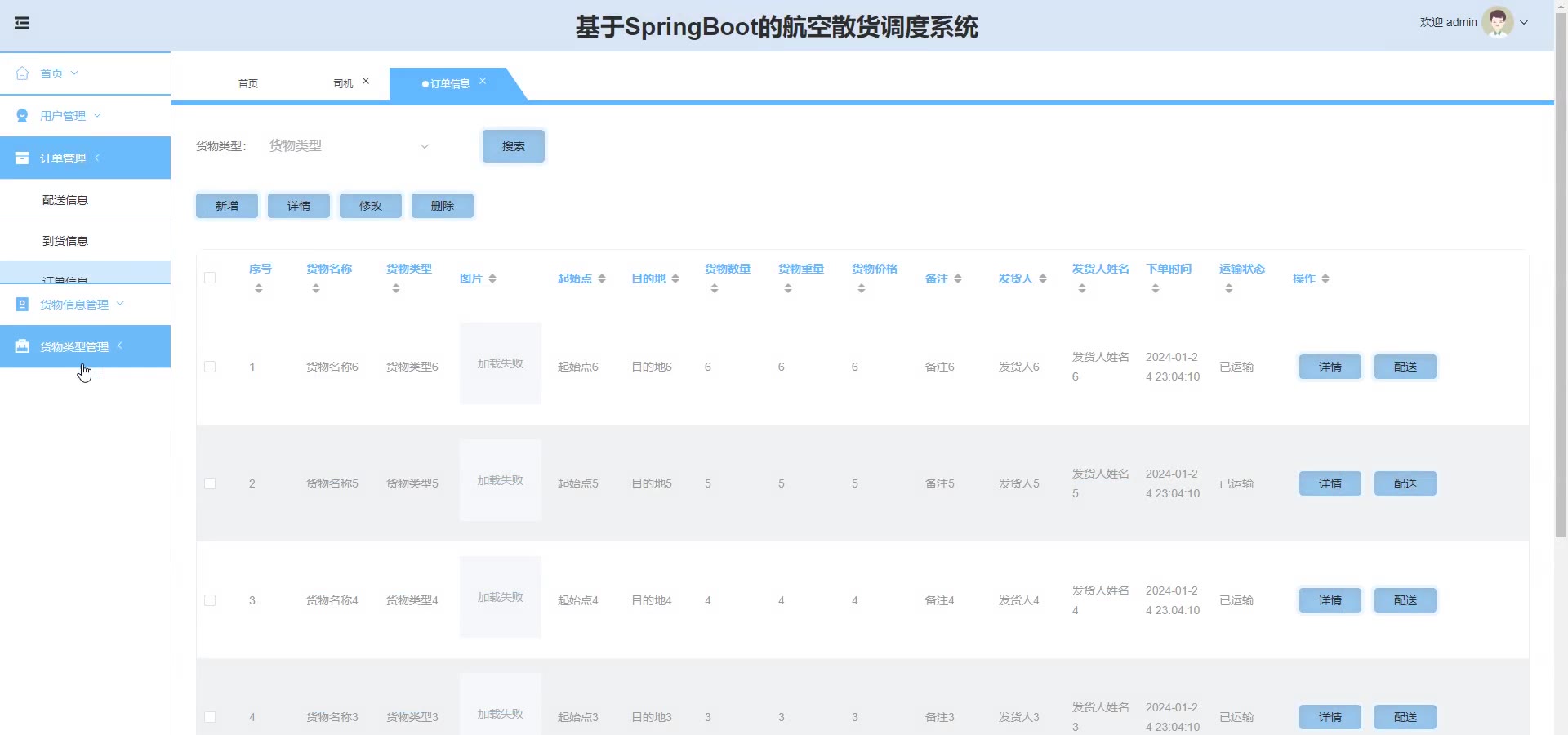Open 详情 for 货物名称4 row

click(x=1330, y=600)
